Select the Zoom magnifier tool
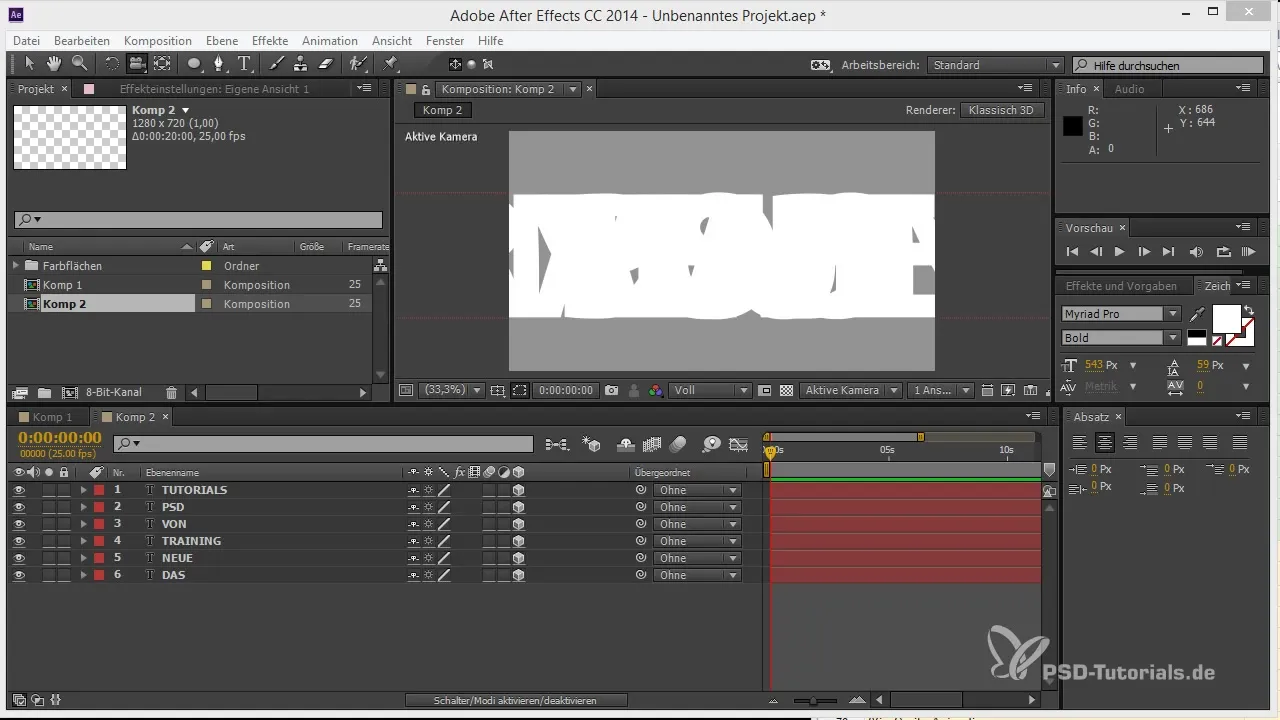1280x720 pixels. pyautogui.click(x=78, y=64)
